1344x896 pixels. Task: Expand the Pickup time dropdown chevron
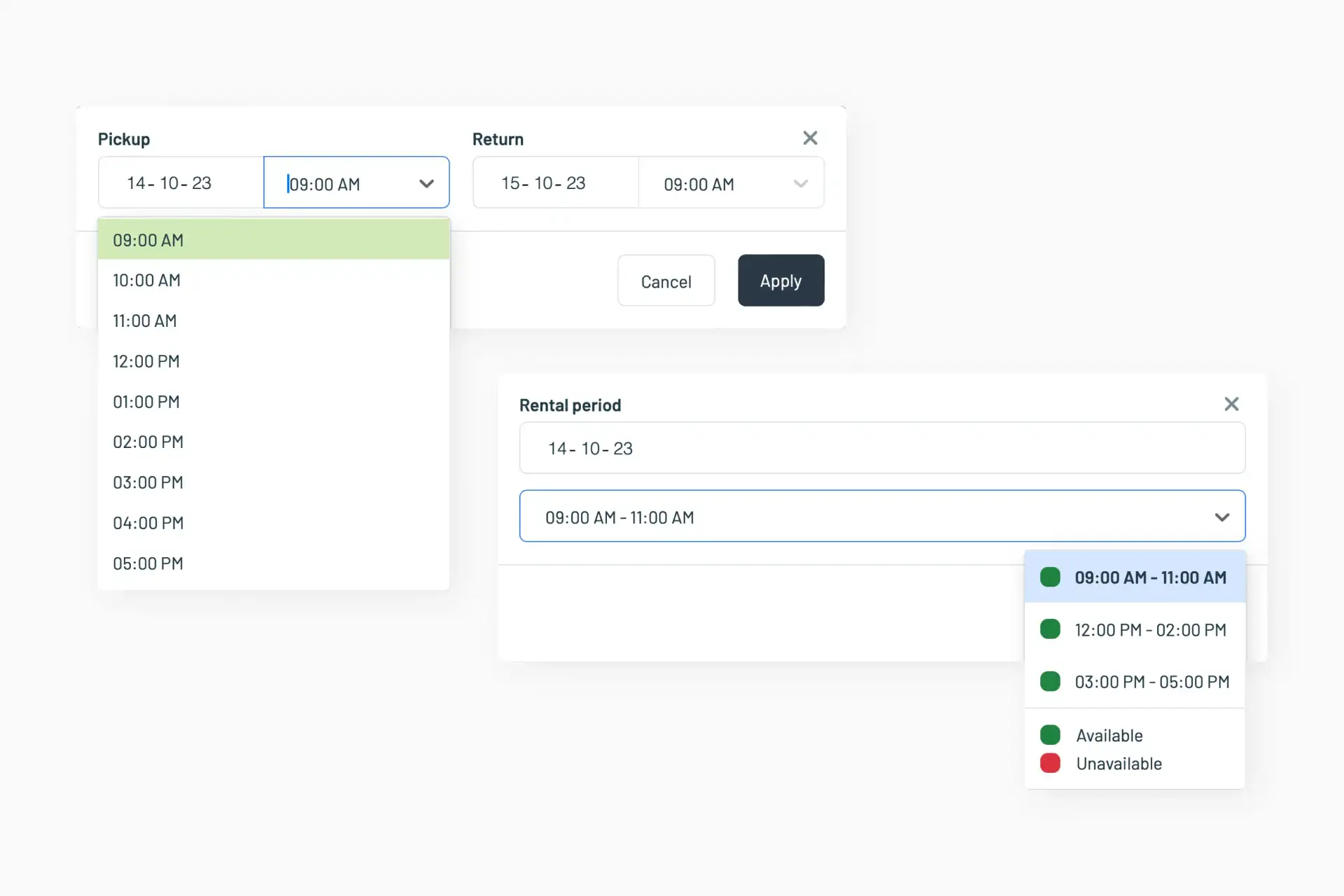(426, 183)
